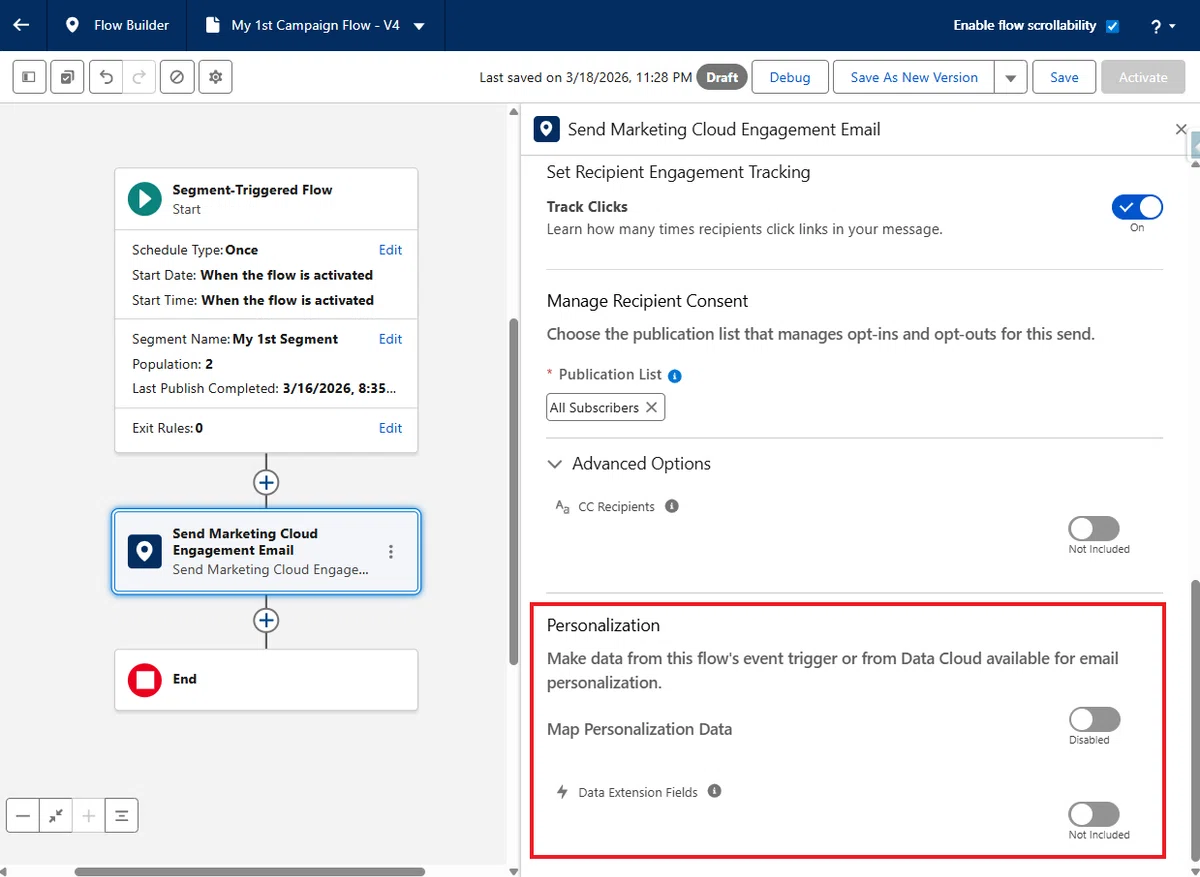Image resolution: width=1200 pixels, height=877 pixels.
Task: Click the auto-layout align icon
Action: click(122, 816)
